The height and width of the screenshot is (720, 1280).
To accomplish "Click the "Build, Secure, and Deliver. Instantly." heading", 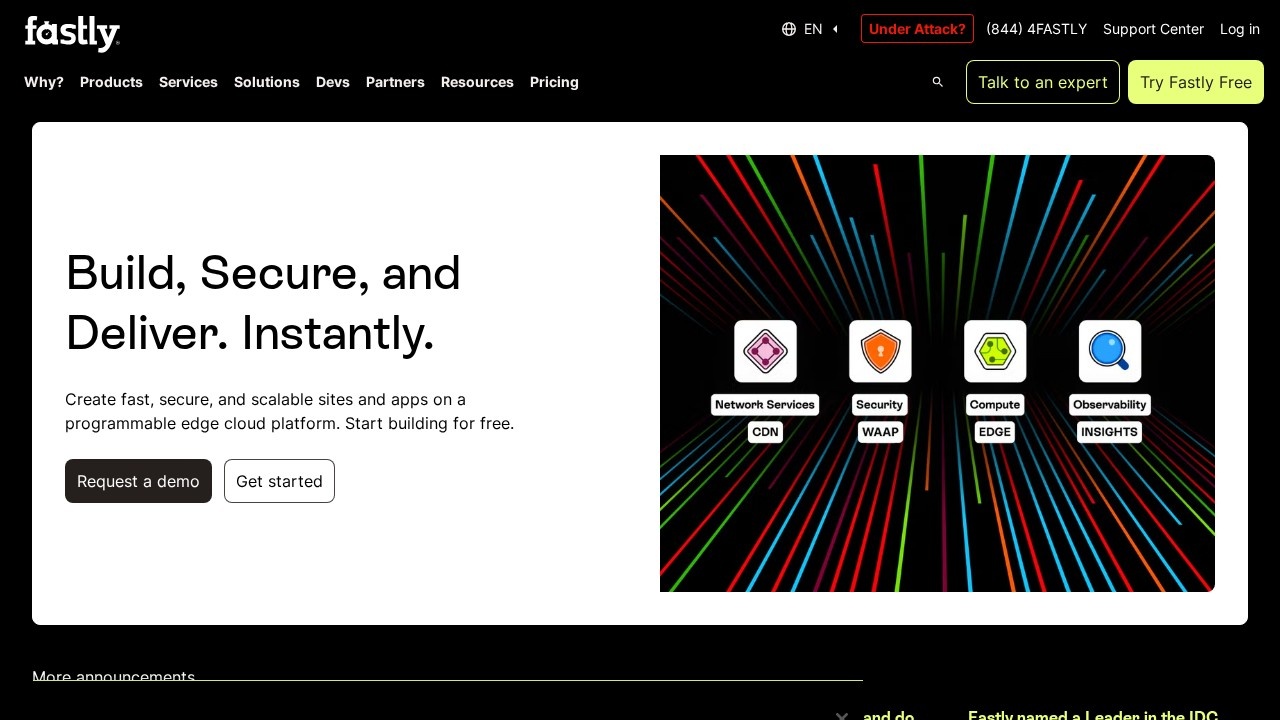I will tap(263, 303).
